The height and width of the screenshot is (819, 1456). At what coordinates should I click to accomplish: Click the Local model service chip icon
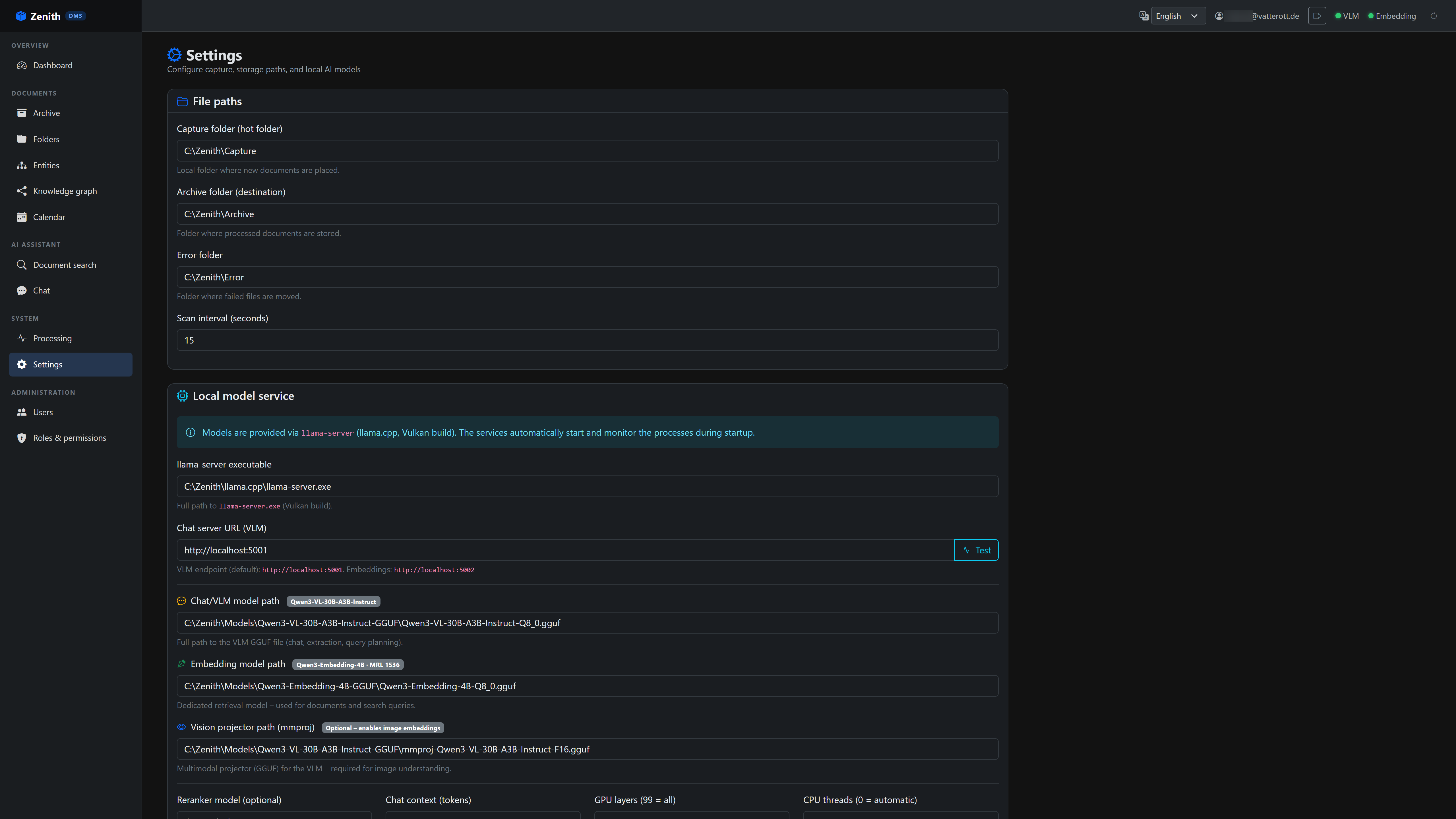click(182, 396)
